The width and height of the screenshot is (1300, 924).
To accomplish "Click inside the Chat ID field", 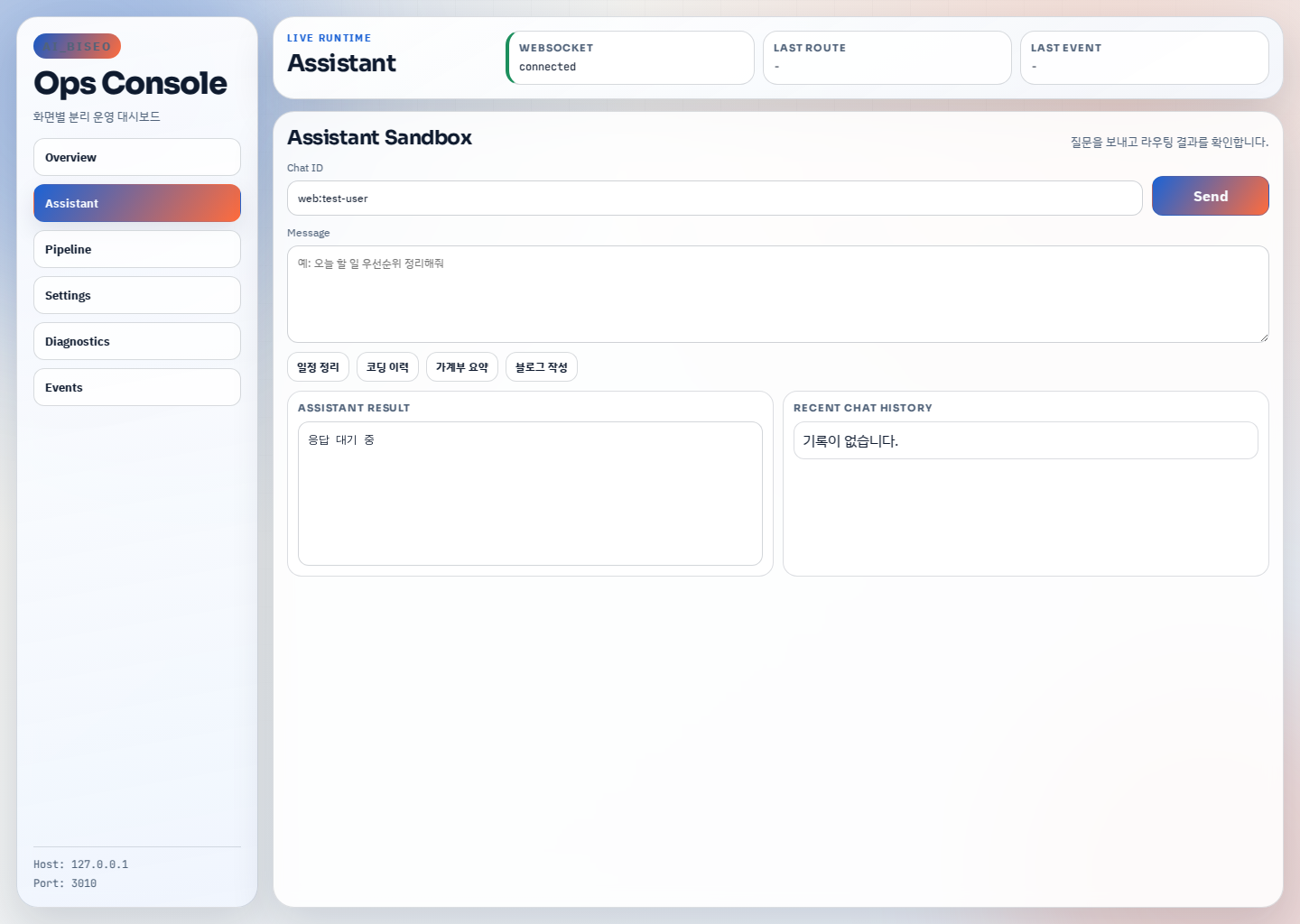I will [714, 198].
